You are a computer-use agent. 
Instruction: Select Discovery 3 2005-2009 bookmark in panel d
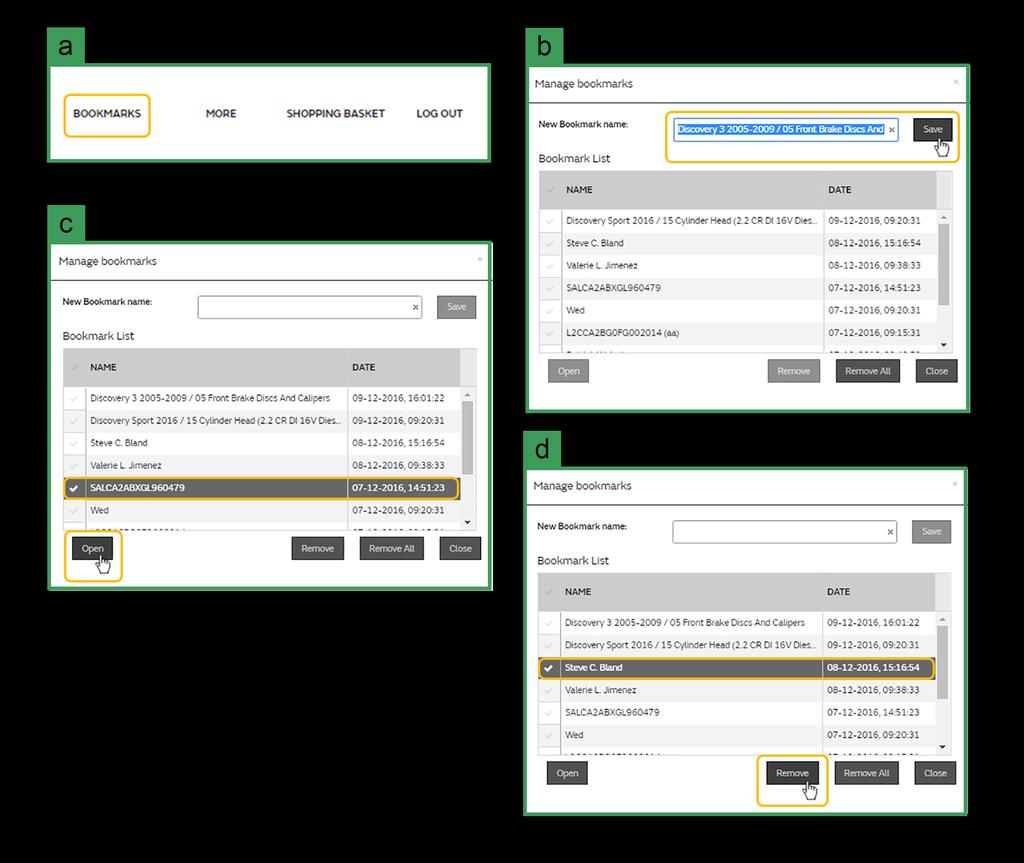click(684, 623)
